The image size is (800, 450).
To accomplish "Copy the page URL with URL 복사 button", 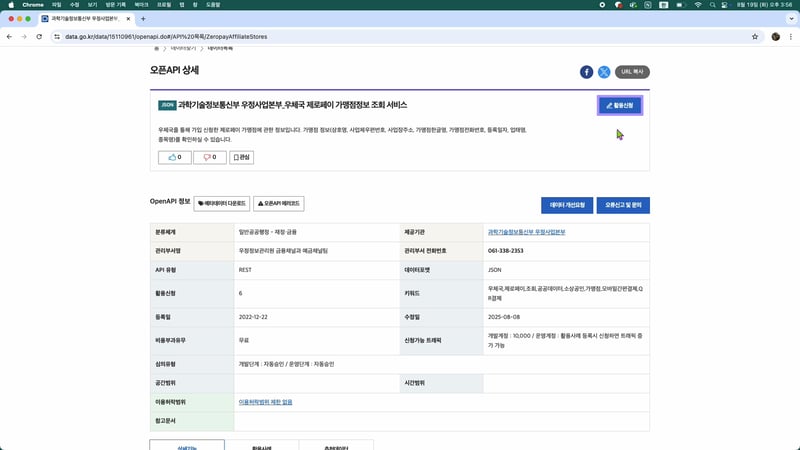I will point(632,72).
